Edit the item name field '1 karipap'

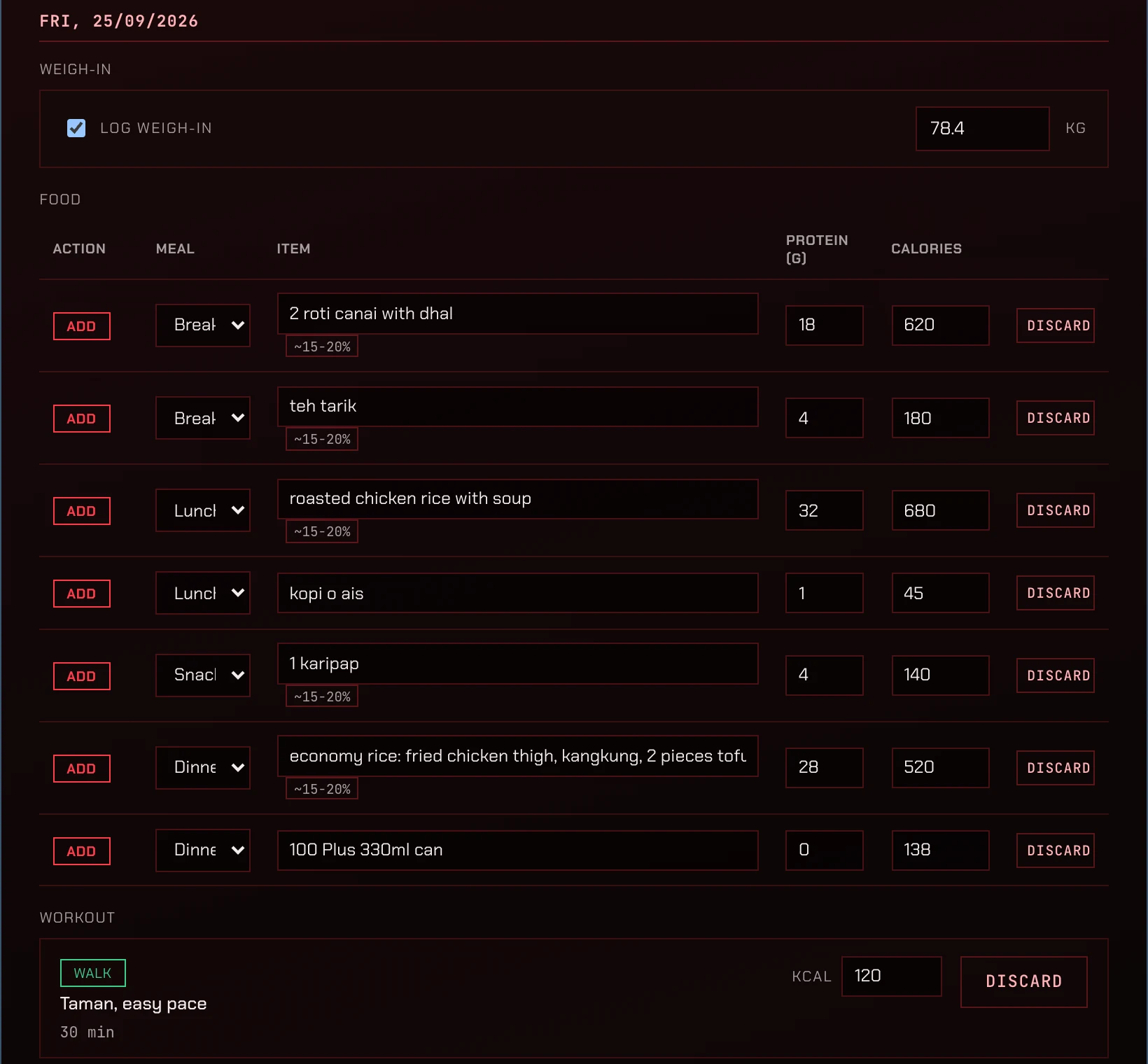coord(518,664)
